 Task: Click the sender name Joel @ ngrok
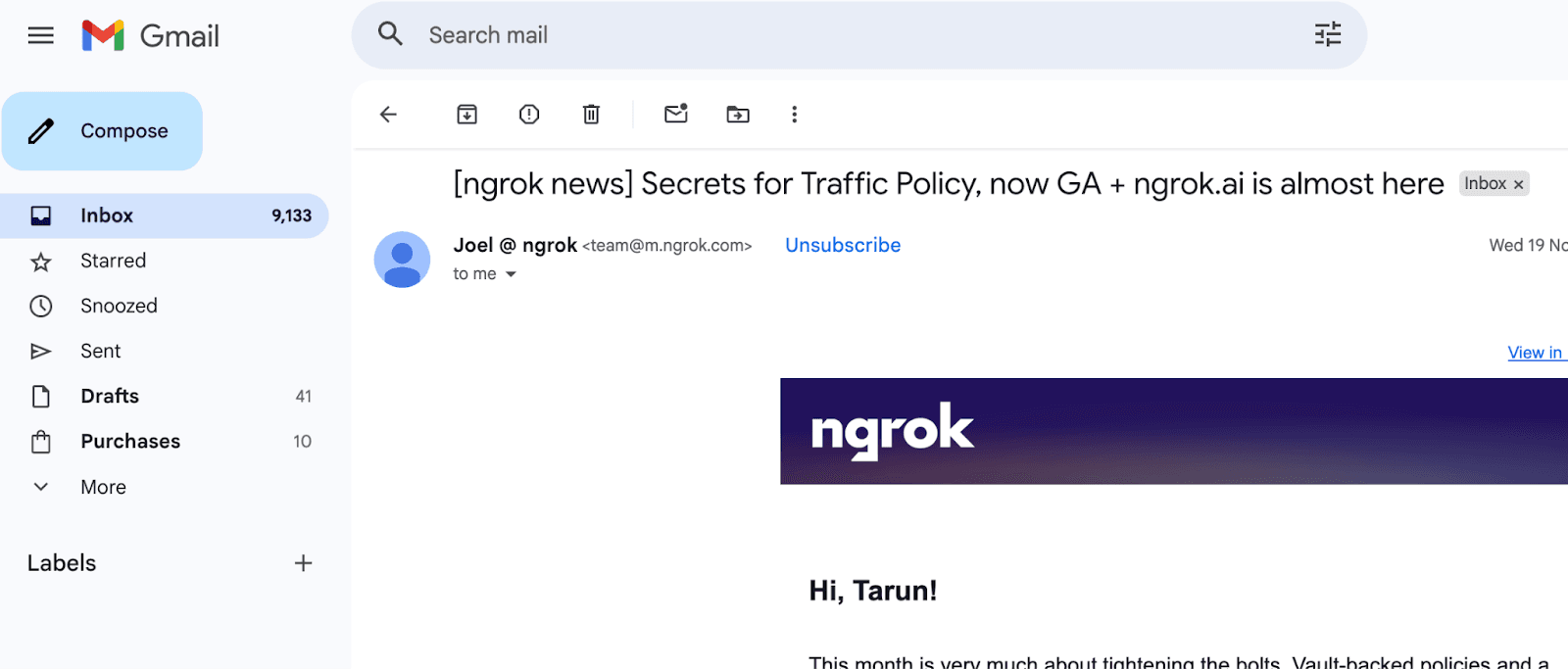515,245
